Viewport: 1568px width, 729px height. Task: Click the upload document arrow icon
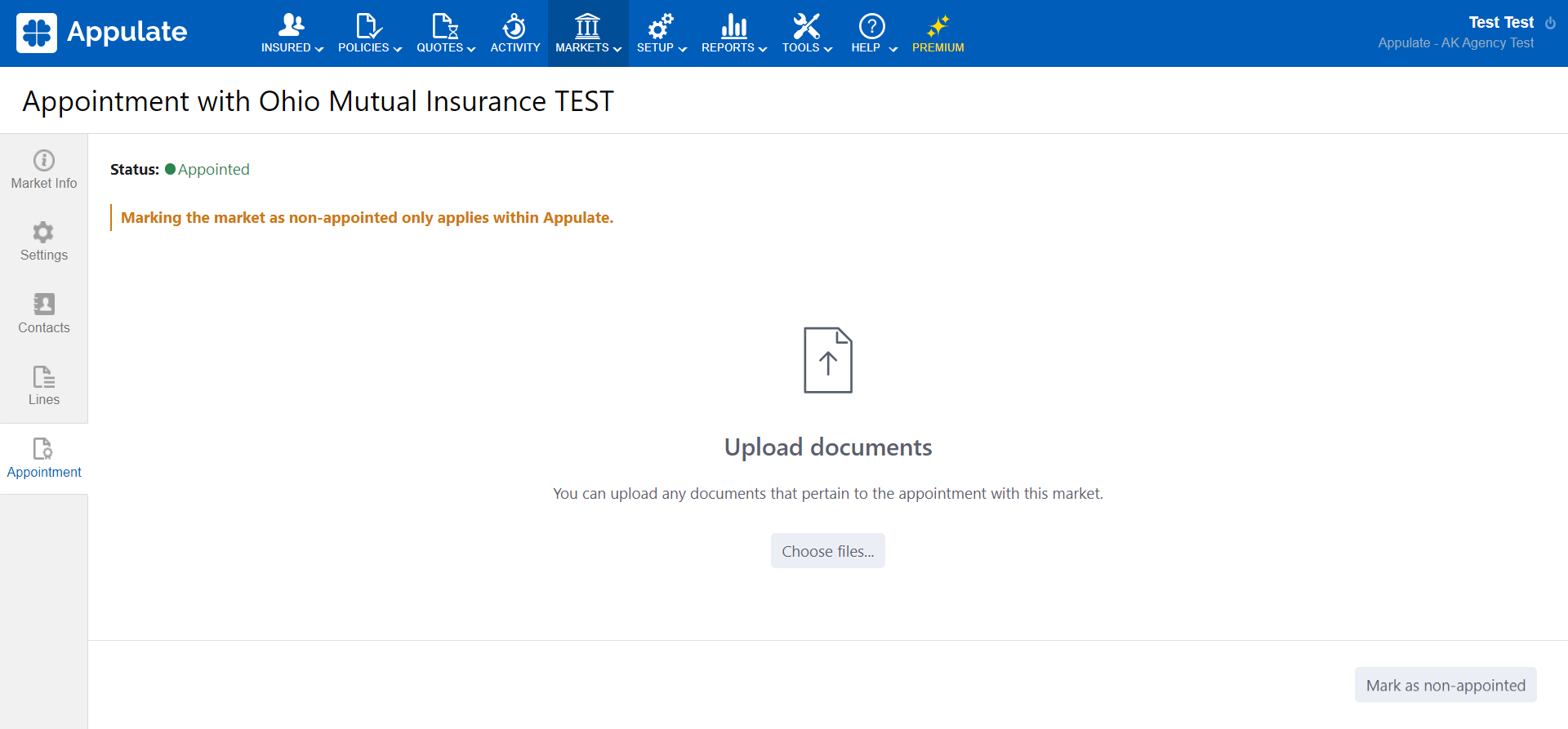click(827, 360)
